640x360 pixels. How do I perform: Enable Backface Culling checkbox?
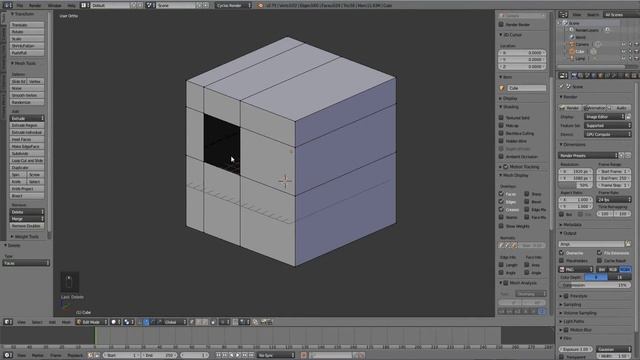501,133
